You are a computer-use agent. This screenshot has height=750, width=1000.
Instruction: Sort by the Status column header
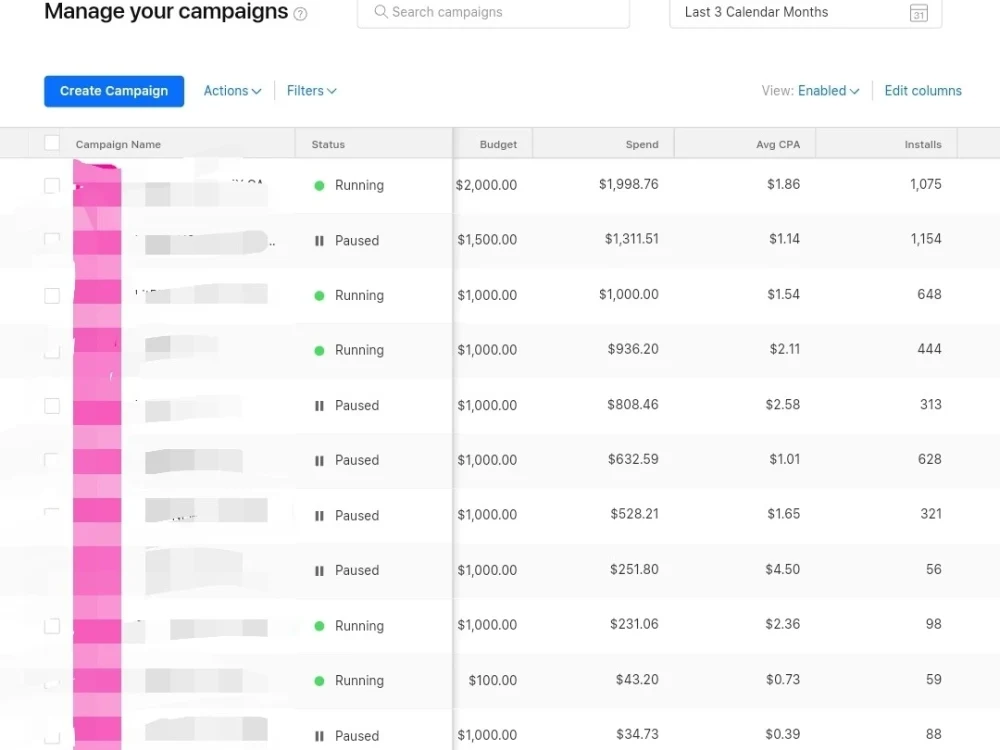click(x=328, y=144)
